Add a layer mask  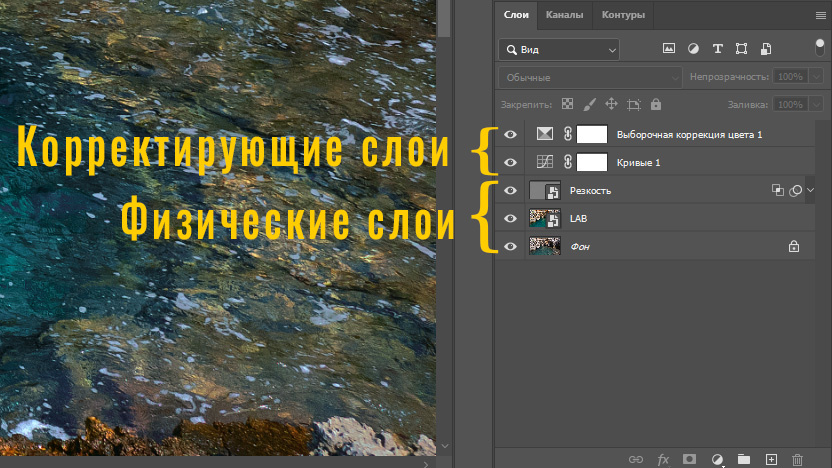click(689, 459)
